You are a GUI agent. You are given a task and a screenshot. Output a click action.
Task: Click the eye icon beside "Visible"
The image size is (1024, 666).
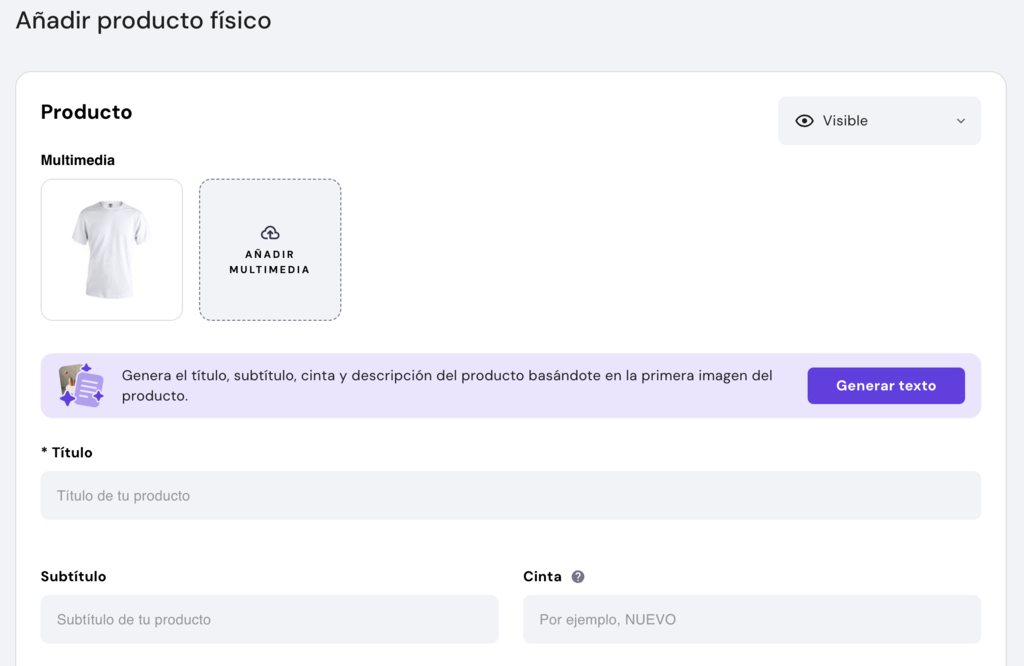click(805, 120)
